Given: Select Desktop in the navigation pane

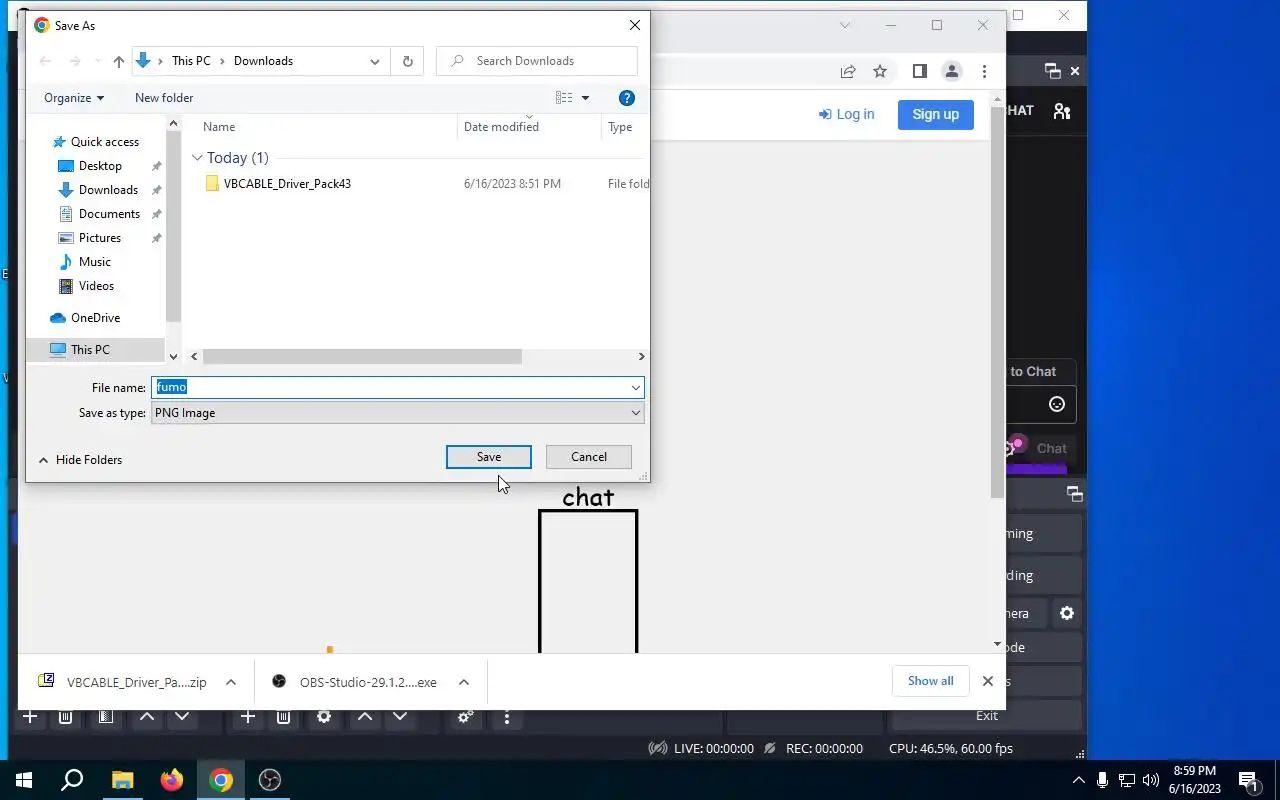Looking at the screenshot, I should click(x=100, y=166).
